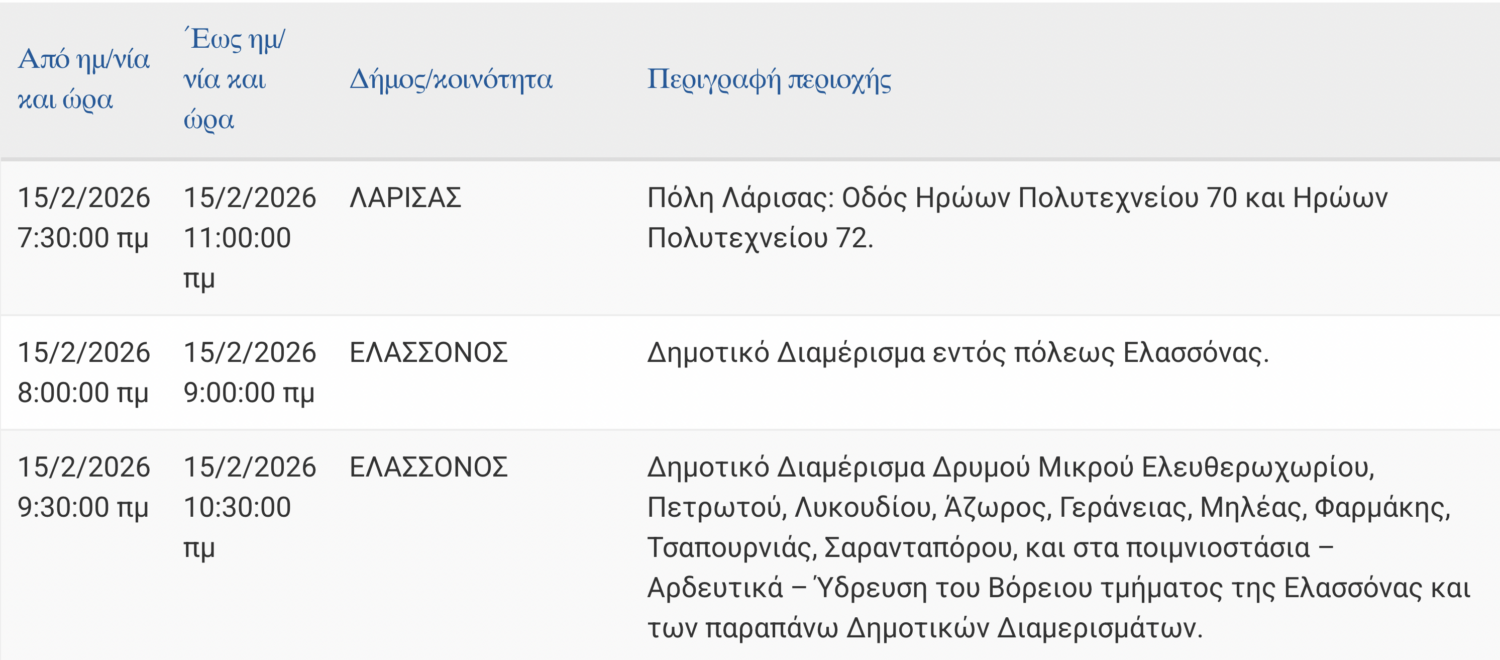Select ΕΛΑΣΣΟΝΟΣ in the 9:30 outage row
Image resolution: width=1500 pixels, height=660 pixels.
tap(429, 467)
